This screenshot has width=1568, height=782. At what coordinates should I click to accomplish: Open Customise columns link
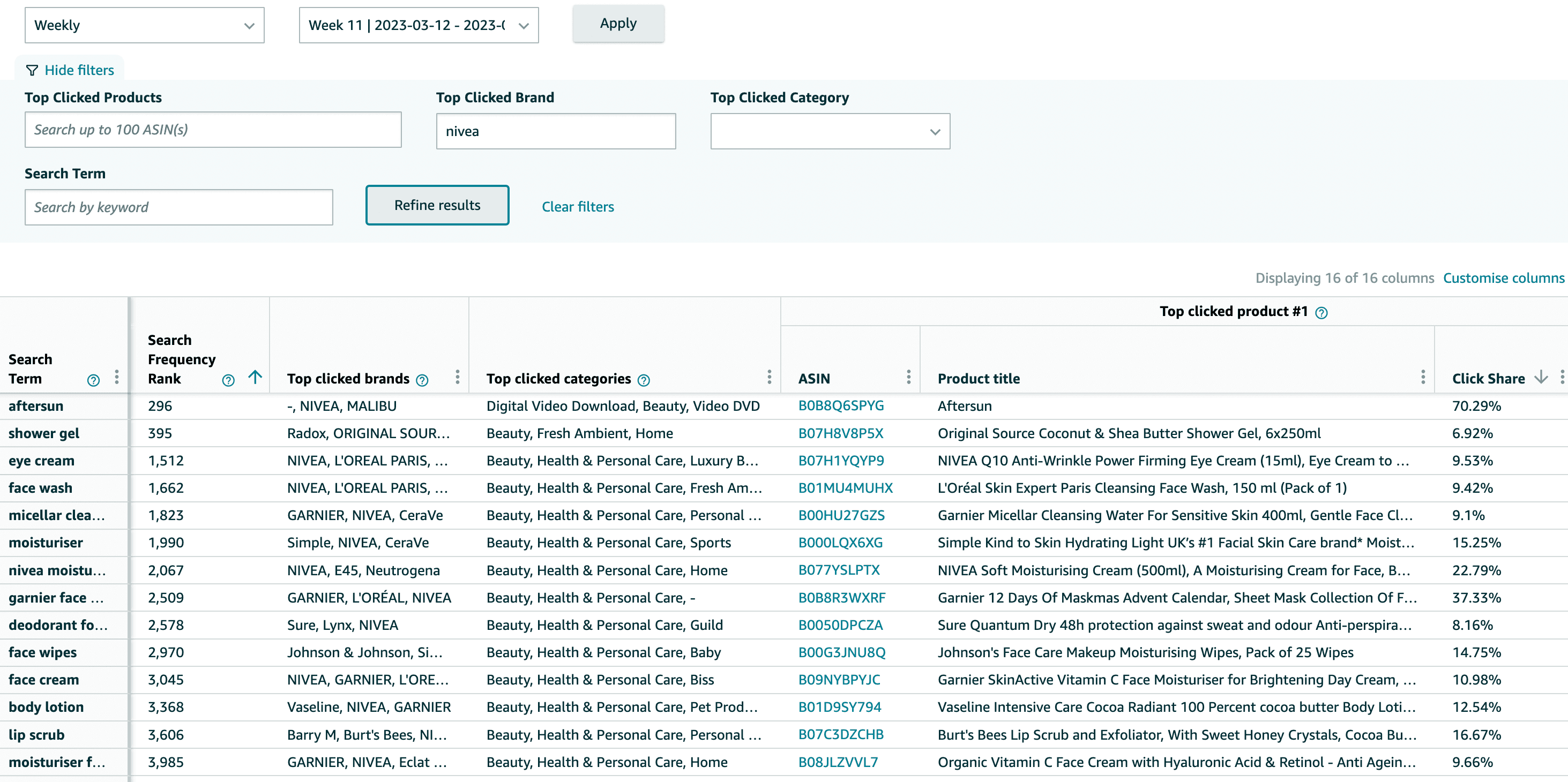point(1503,278)
